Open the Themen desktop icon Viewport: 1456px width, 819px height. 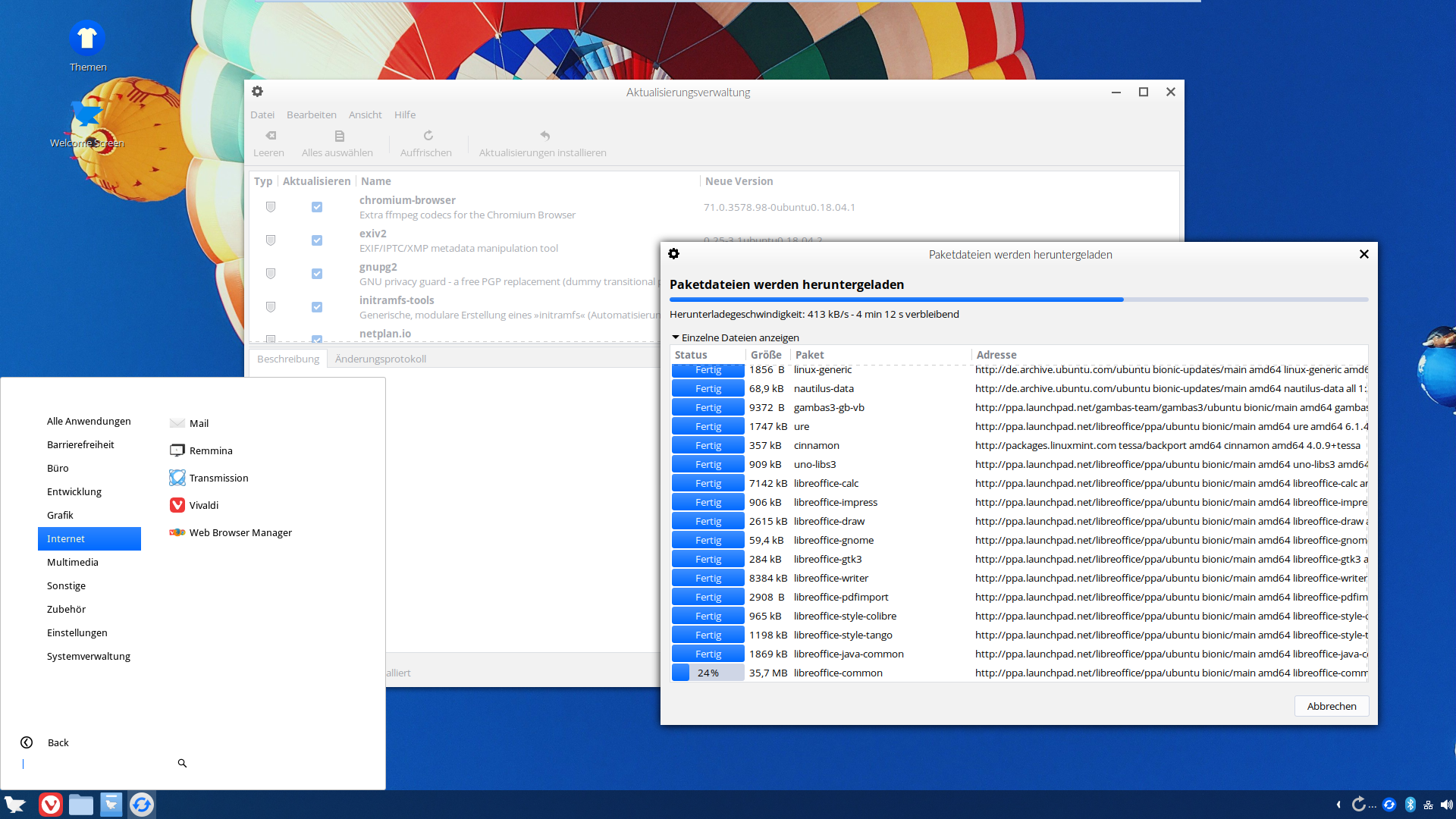(87, 38)
